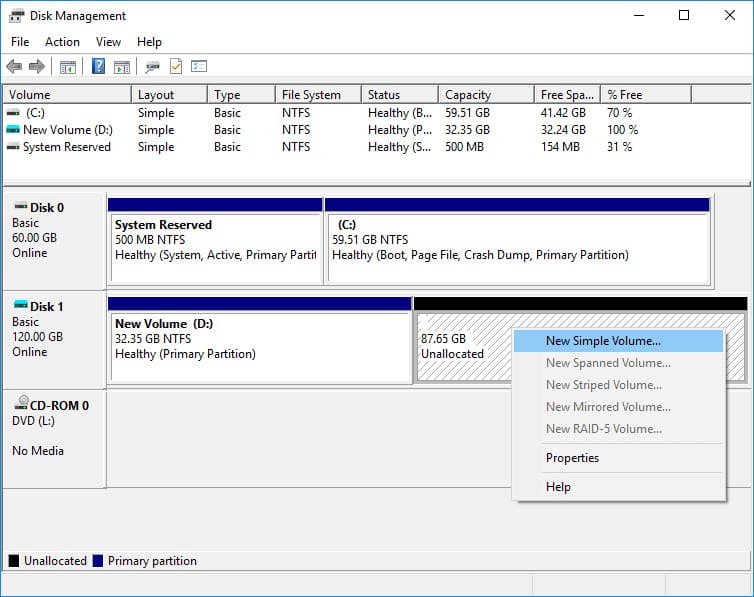Click the Settings list toolbar icon
Image resolution: width=754 pixels, height=597 pixels.
tap(199, 67)
